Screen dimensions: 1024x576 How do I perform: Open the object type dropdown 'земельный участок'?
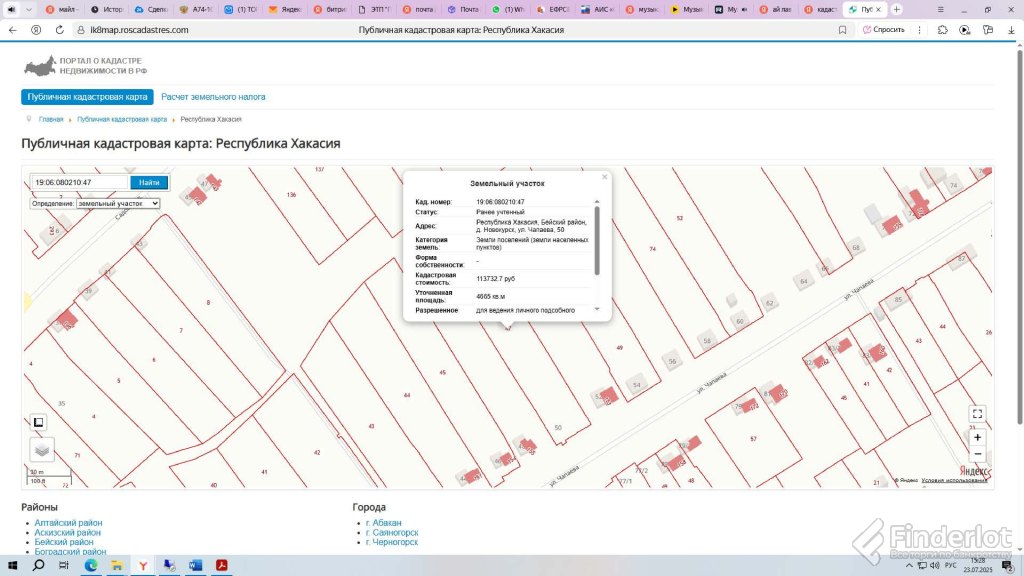[118, 203]
